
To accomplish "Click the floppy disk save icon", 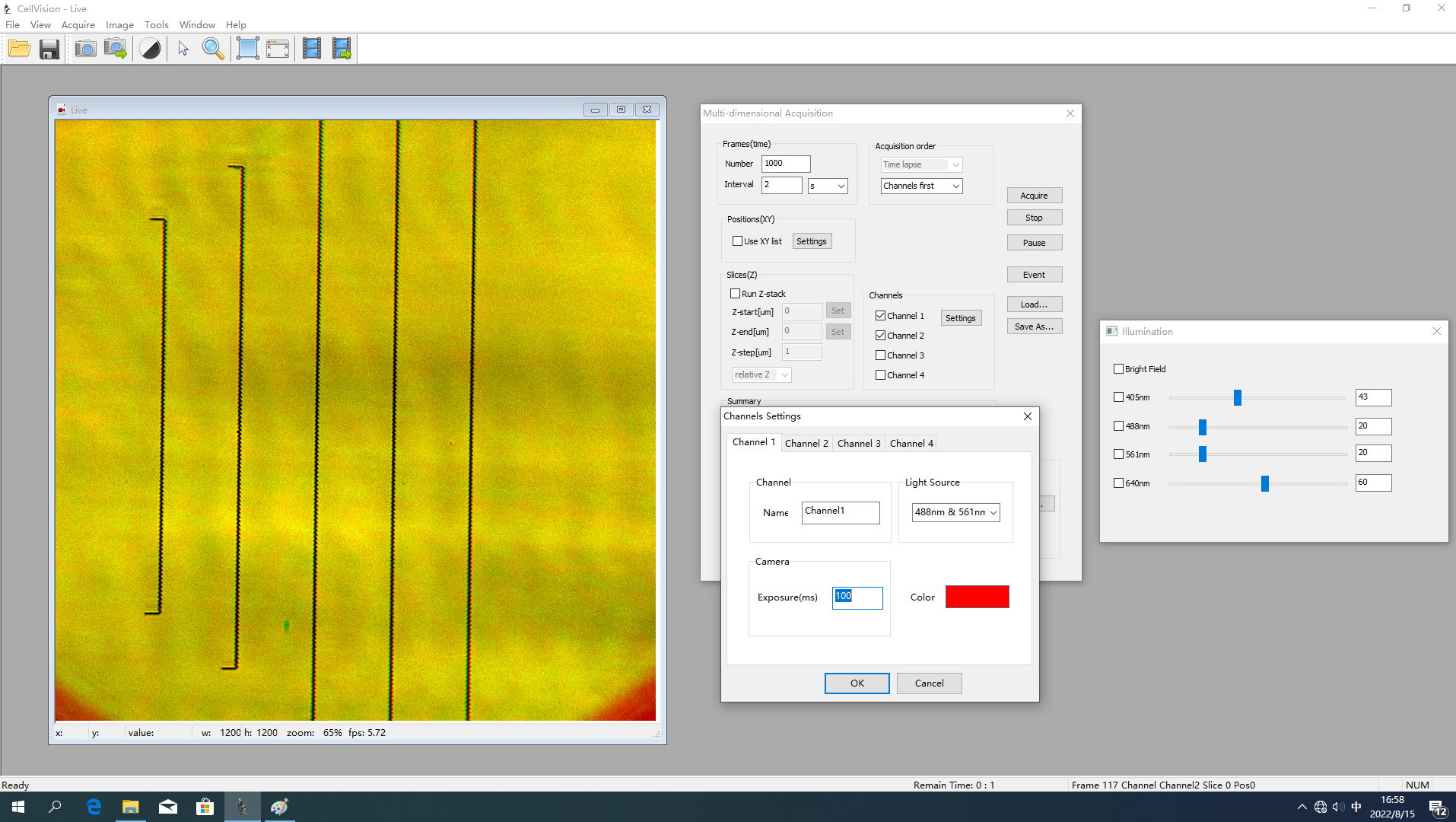I will [x=49, y=49].
